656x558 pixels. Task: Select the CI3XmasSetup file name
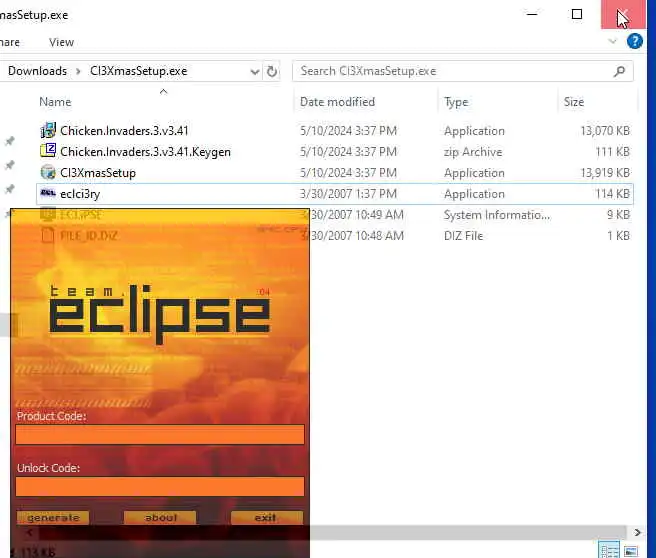98,172
